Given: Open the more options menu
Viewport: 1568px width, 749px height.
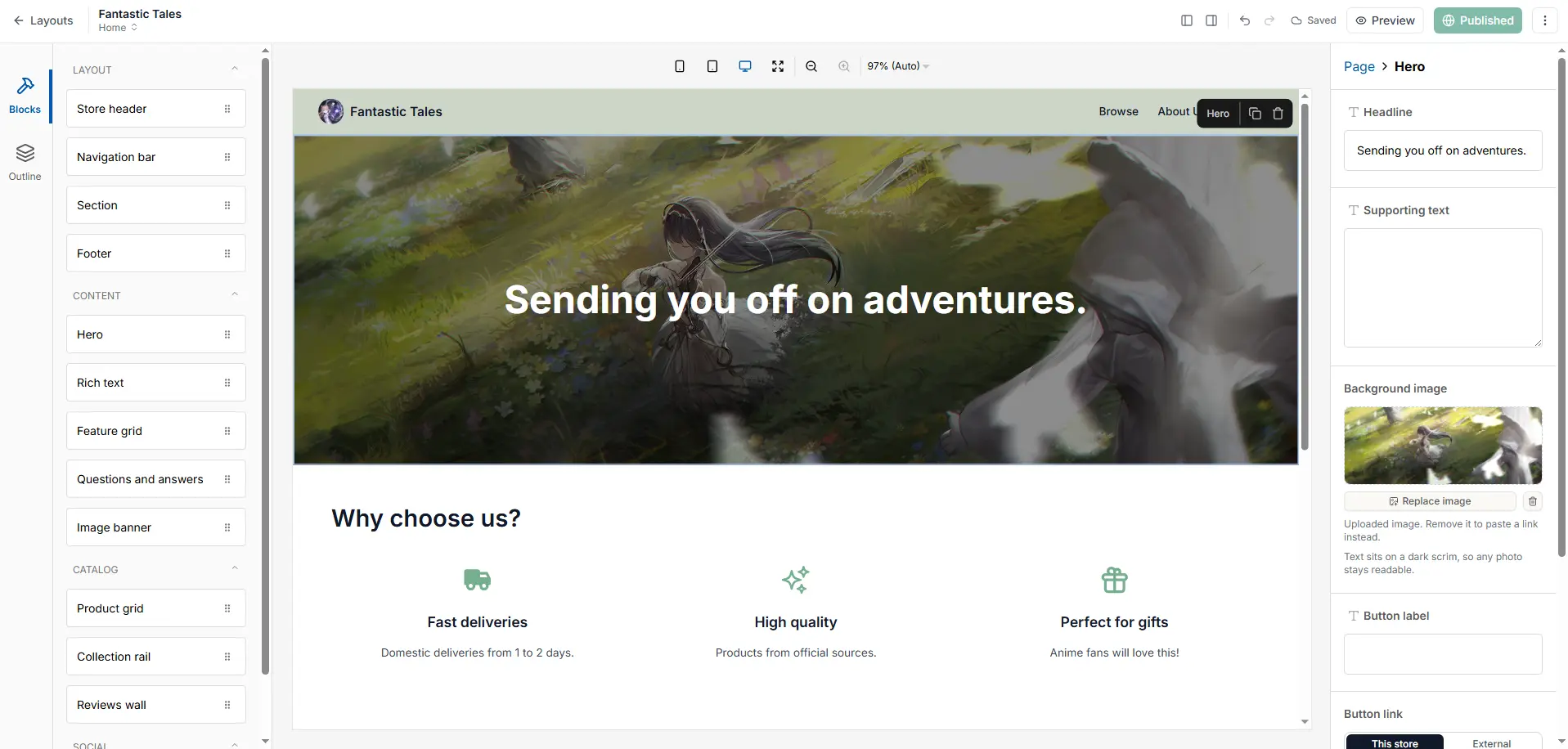Looking at the screenshot, I should [1545, 20].
